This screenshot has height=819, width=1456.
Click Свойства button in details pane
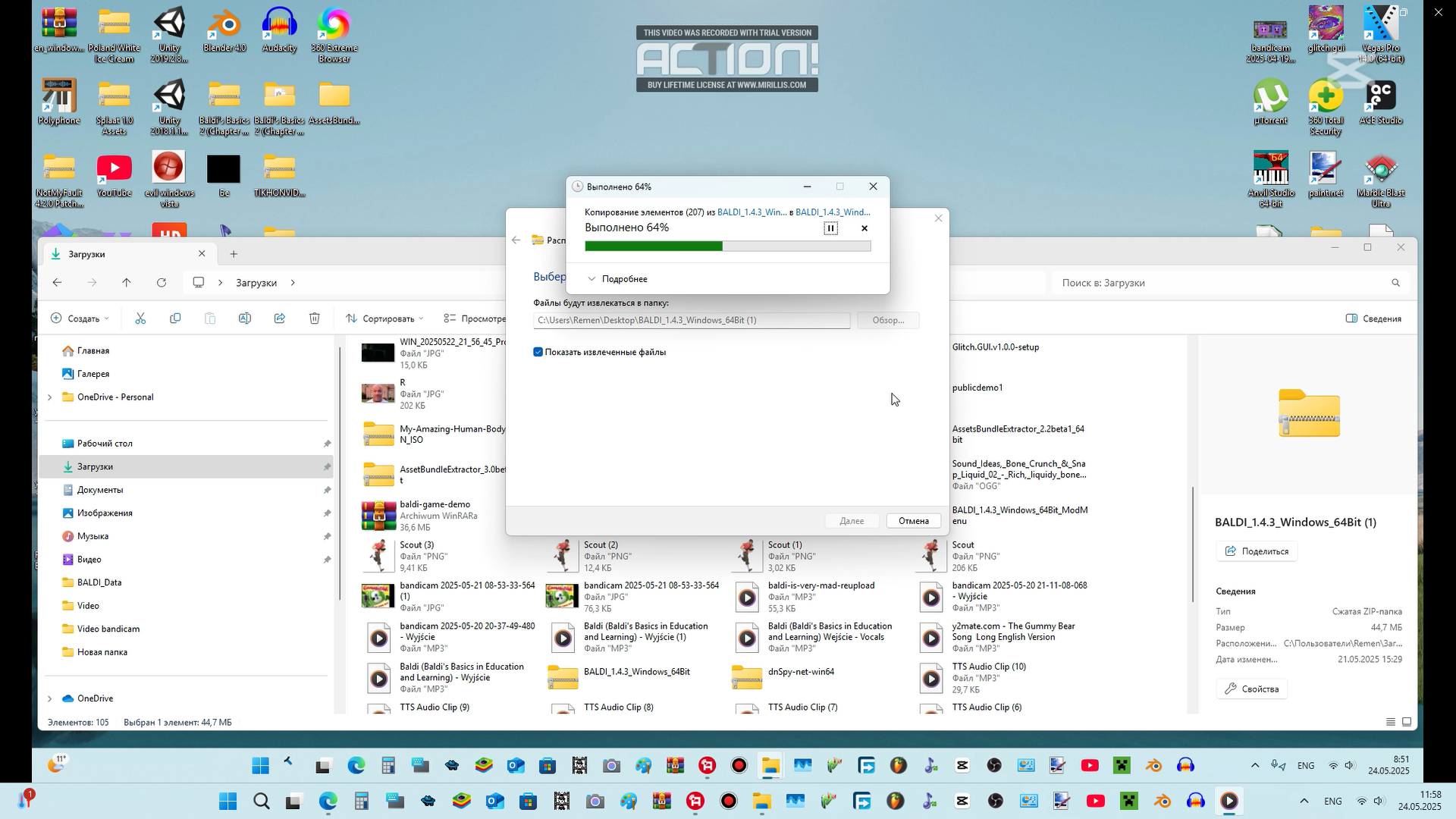(x=1251, y=689)
